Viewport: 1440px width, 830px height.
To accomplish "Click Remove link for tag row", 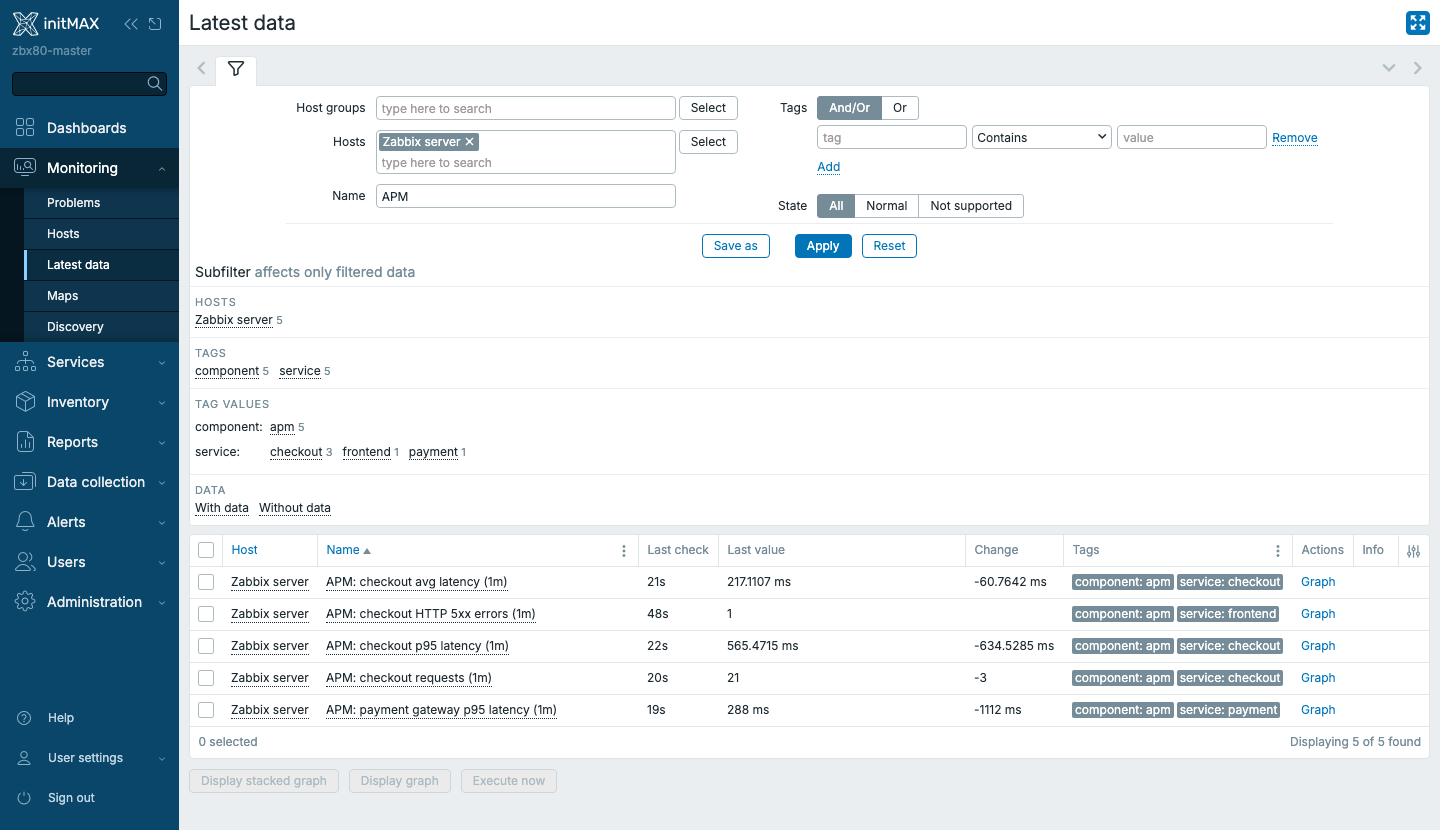I will pos(1295,138).
